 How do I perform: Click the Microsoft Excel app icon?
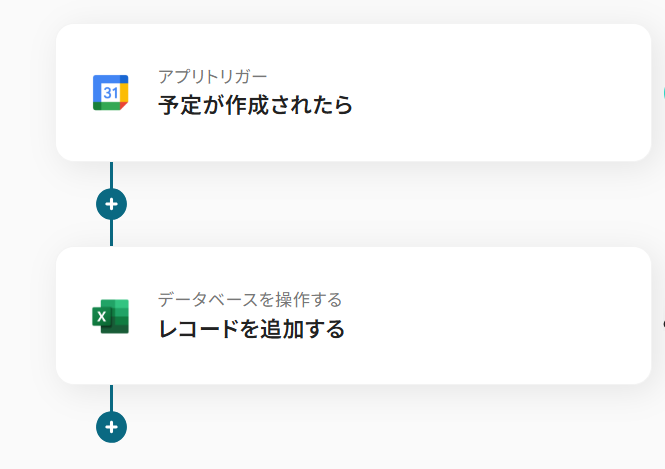tap(110, 316)
